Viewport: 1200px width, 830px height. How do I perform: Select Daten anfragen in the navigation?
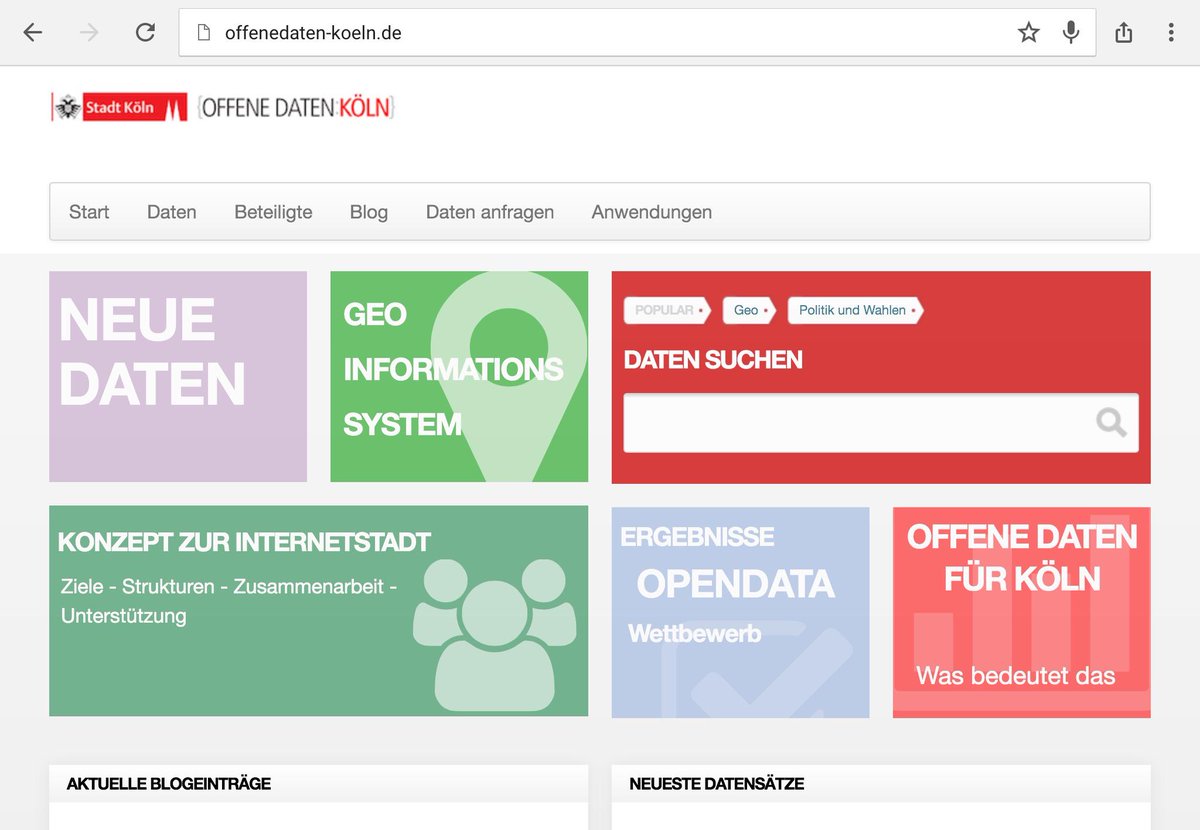click(490, 212)
